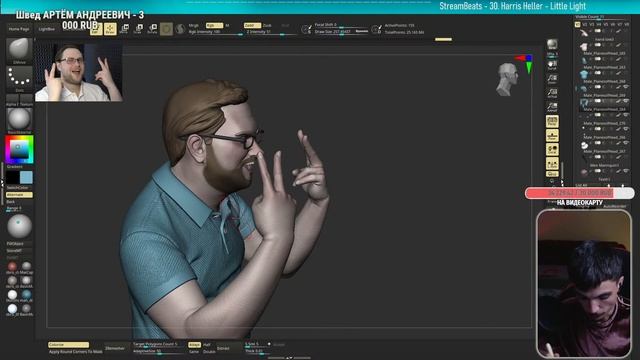Toggle visibility eye of Male_FlannonHead_266

[x=626, y=129]
